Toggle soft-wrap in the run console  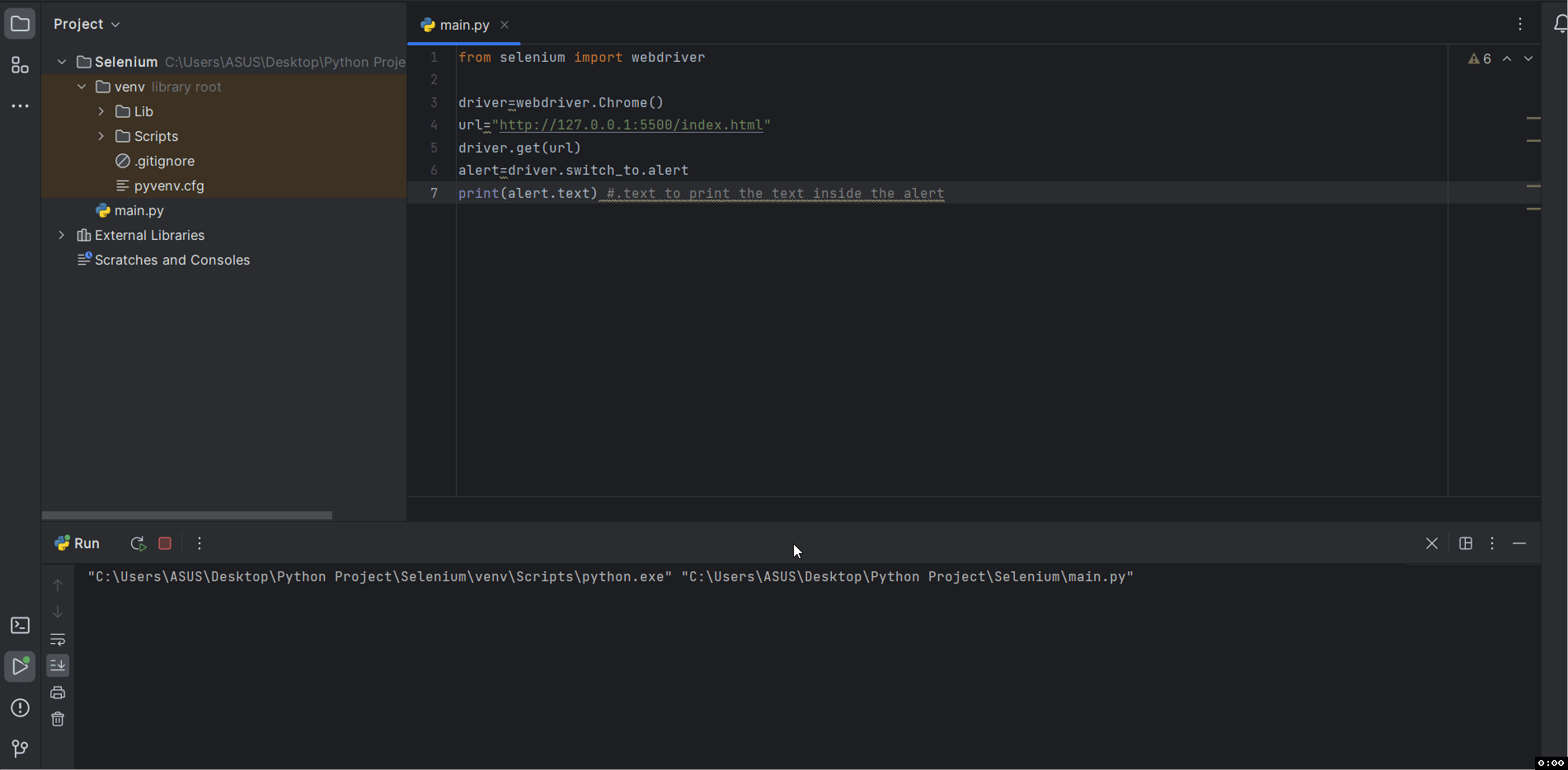(x=58, y=640)
